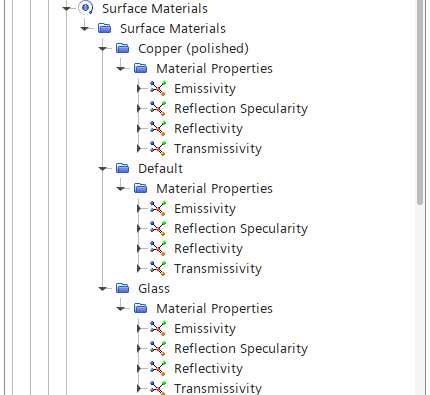
Task: Click the Emissivity property icon under Copper
Action: coord(158,88)
